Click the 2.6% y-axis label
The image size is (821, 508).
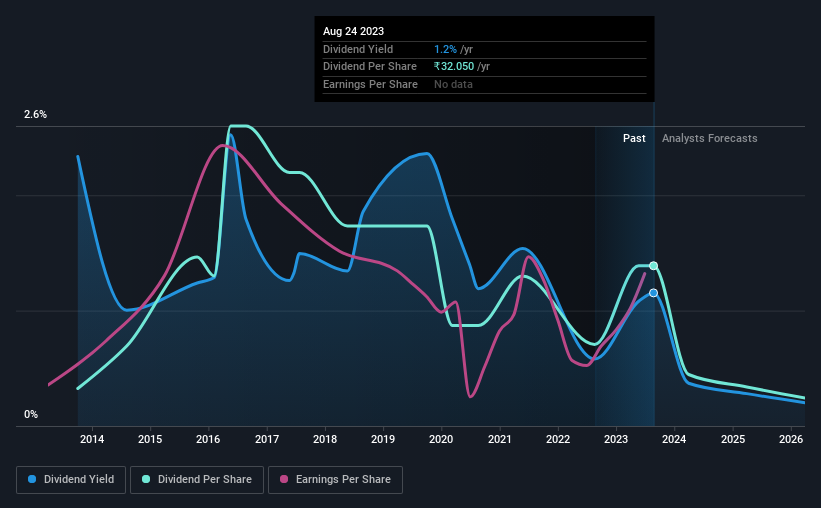point(35,114)
